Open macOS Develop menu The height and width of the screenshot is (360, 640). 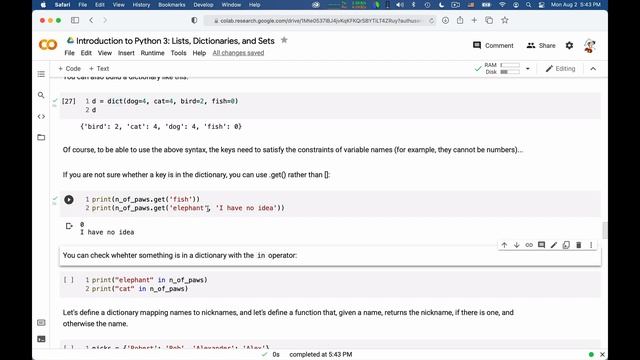click(x=203, y=5)
